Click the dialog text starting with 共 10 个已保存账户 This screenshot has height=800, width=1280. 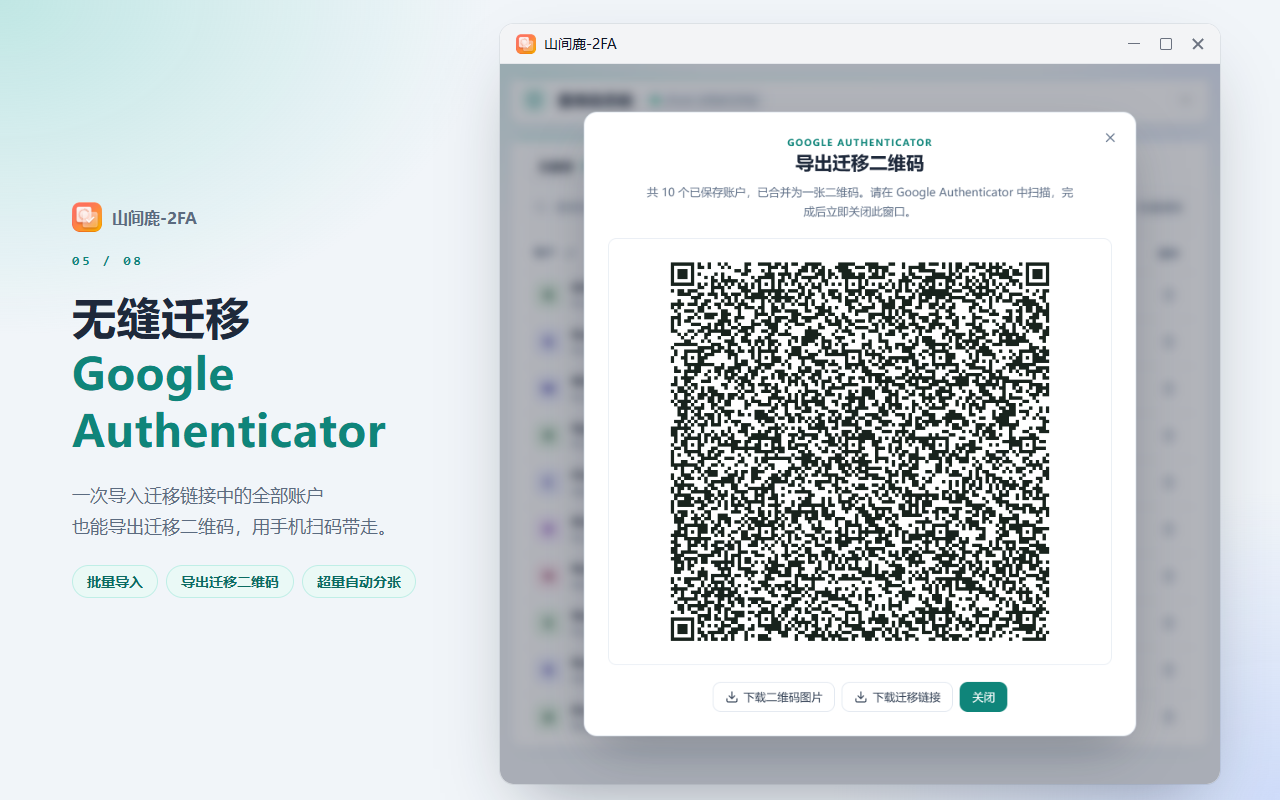click(860, 201)
